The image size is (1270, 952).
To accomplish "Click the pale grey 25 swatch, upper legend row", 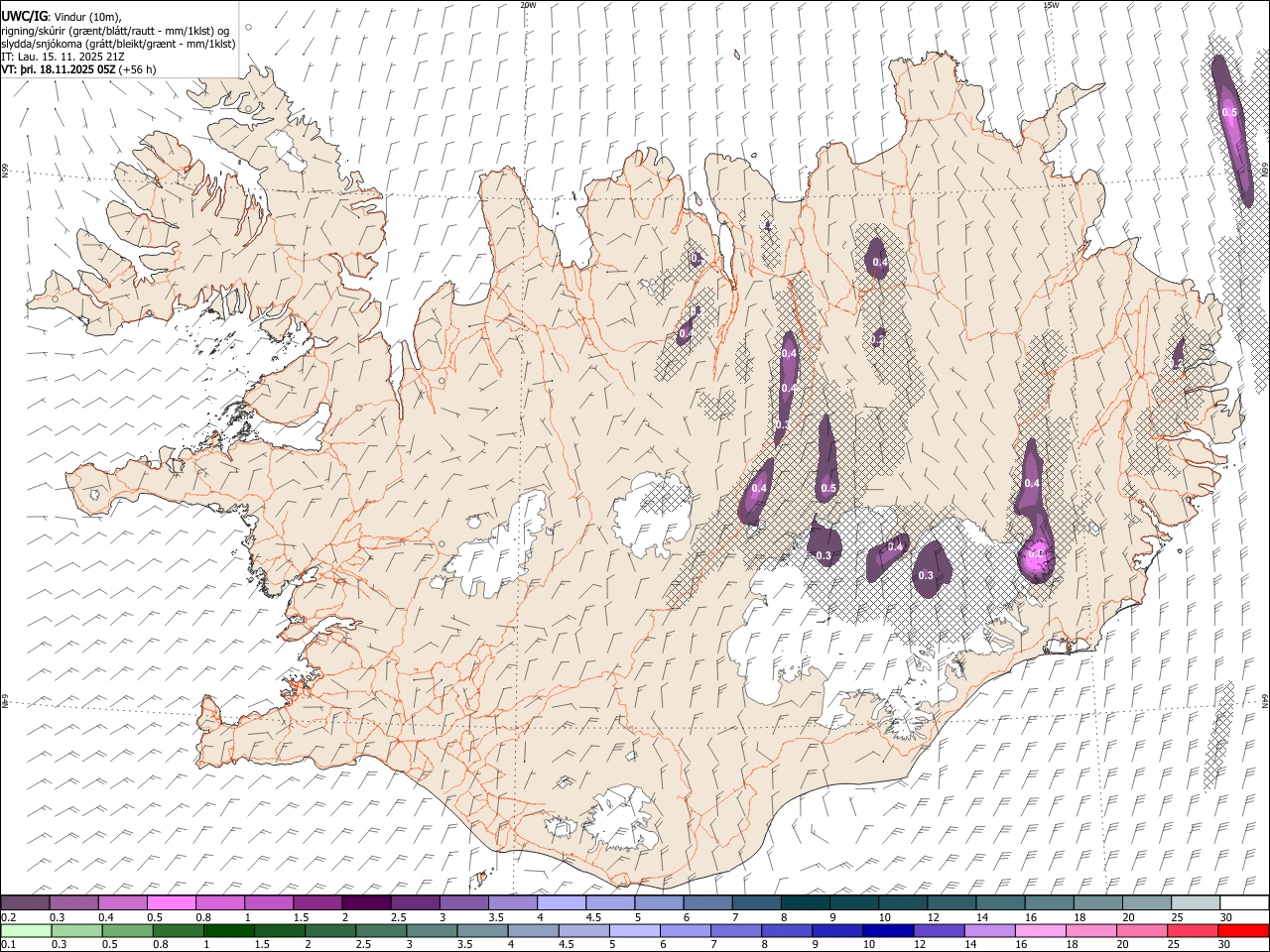I will [1195, 902].
